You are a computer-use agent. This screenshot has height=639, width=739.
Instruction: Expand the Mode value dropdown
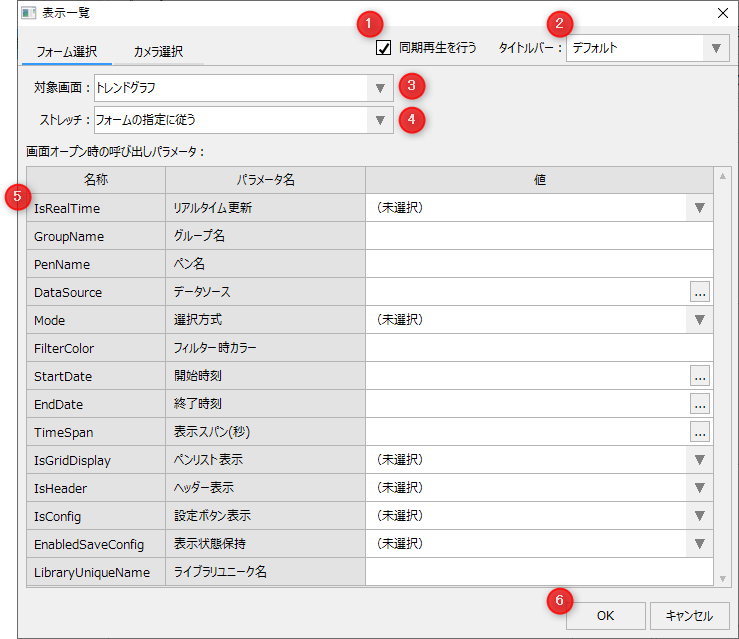[x=699, y=320]
